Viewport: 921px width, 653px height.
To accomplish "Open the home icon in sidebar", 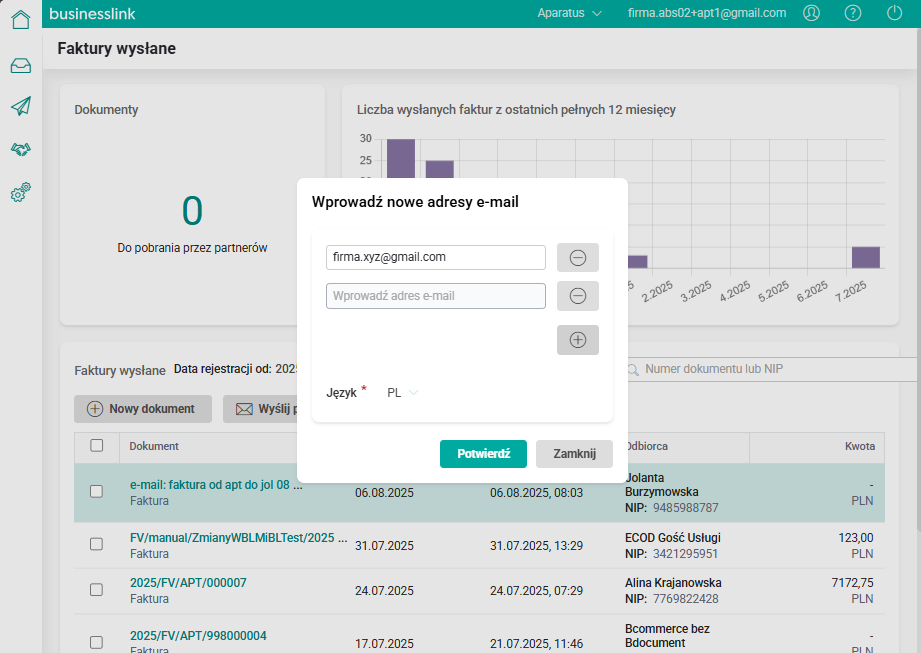I will [20, 18].
